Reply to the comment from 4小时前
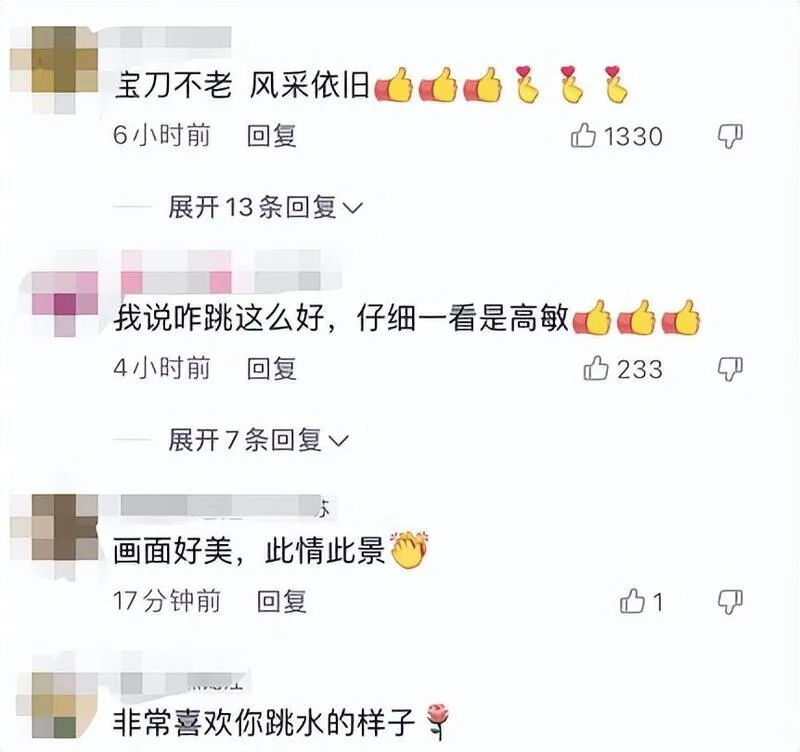This screenshot has height=752, width=800. (x=271, y=368)
